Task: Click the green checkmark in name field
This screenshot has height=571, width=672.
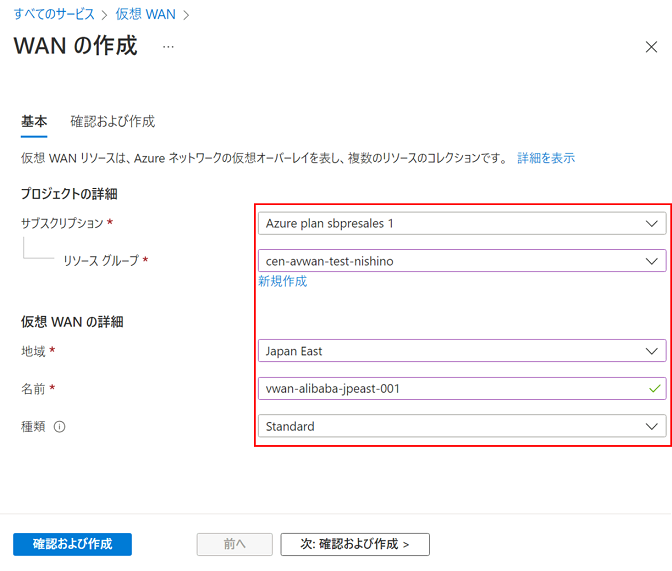Action: tap(654, 389)
